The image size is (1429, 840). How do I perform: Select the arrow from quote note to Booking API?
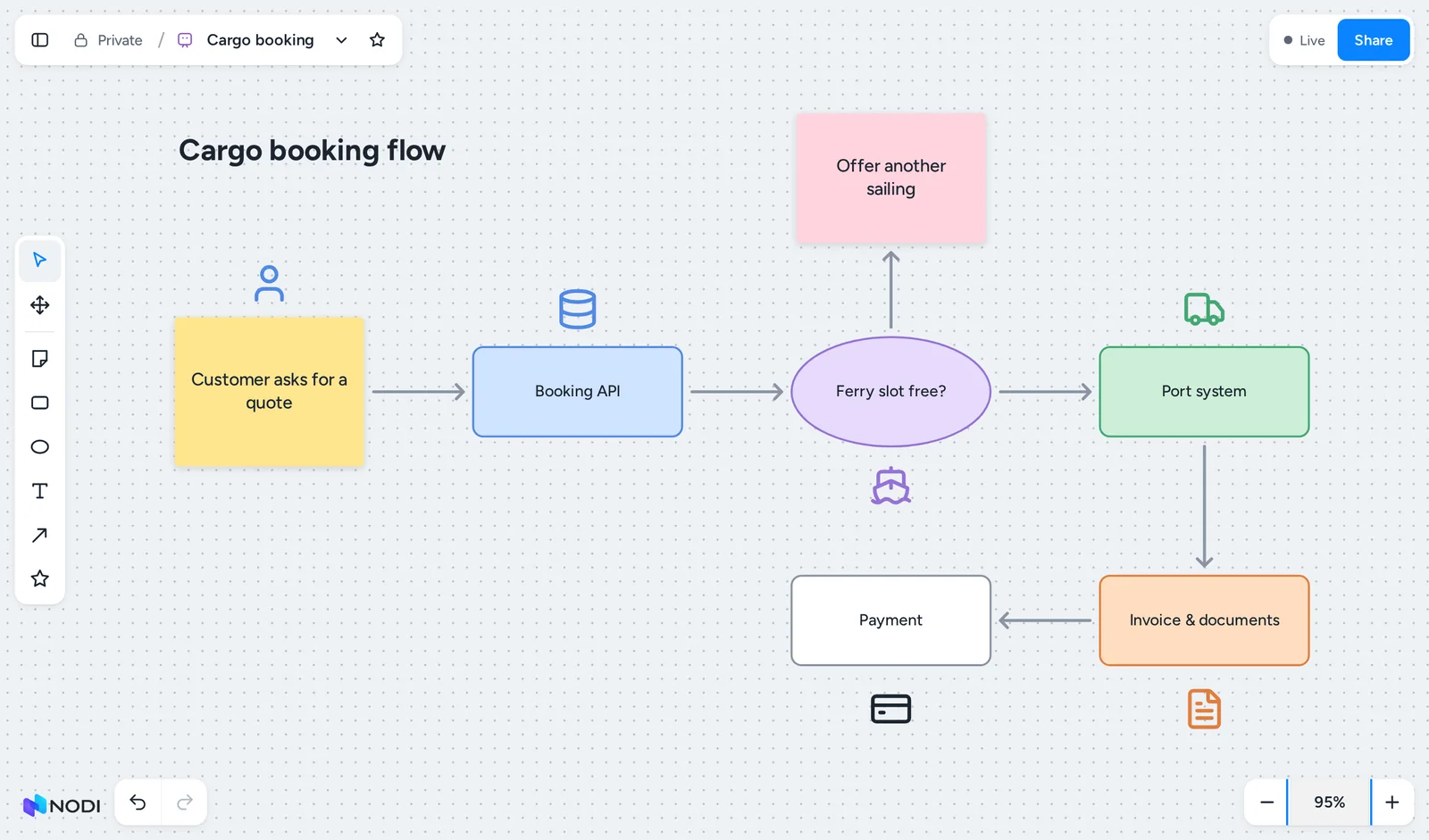click(x=419, y=391)
